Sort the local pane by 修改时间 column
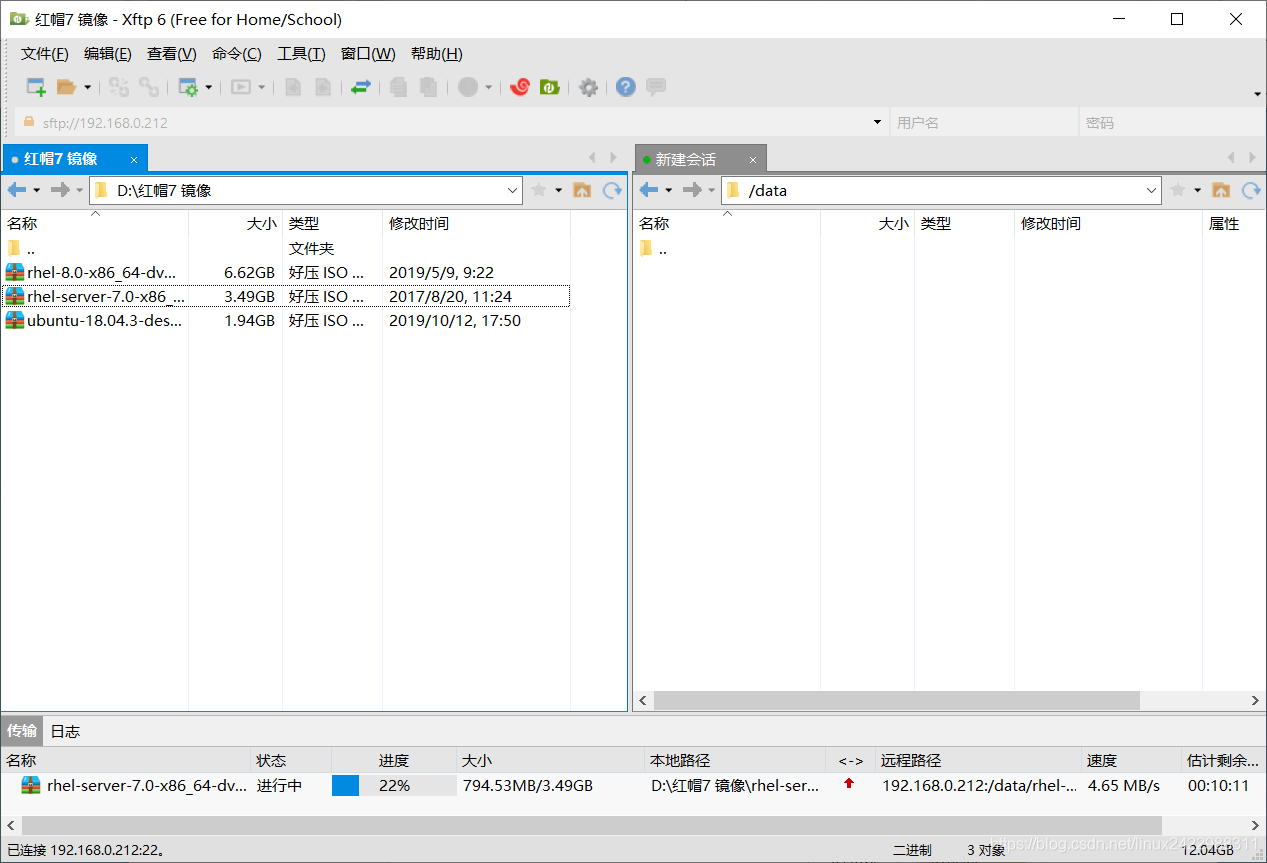This screenshot has height=863, width=1267. tap(476, 224)
